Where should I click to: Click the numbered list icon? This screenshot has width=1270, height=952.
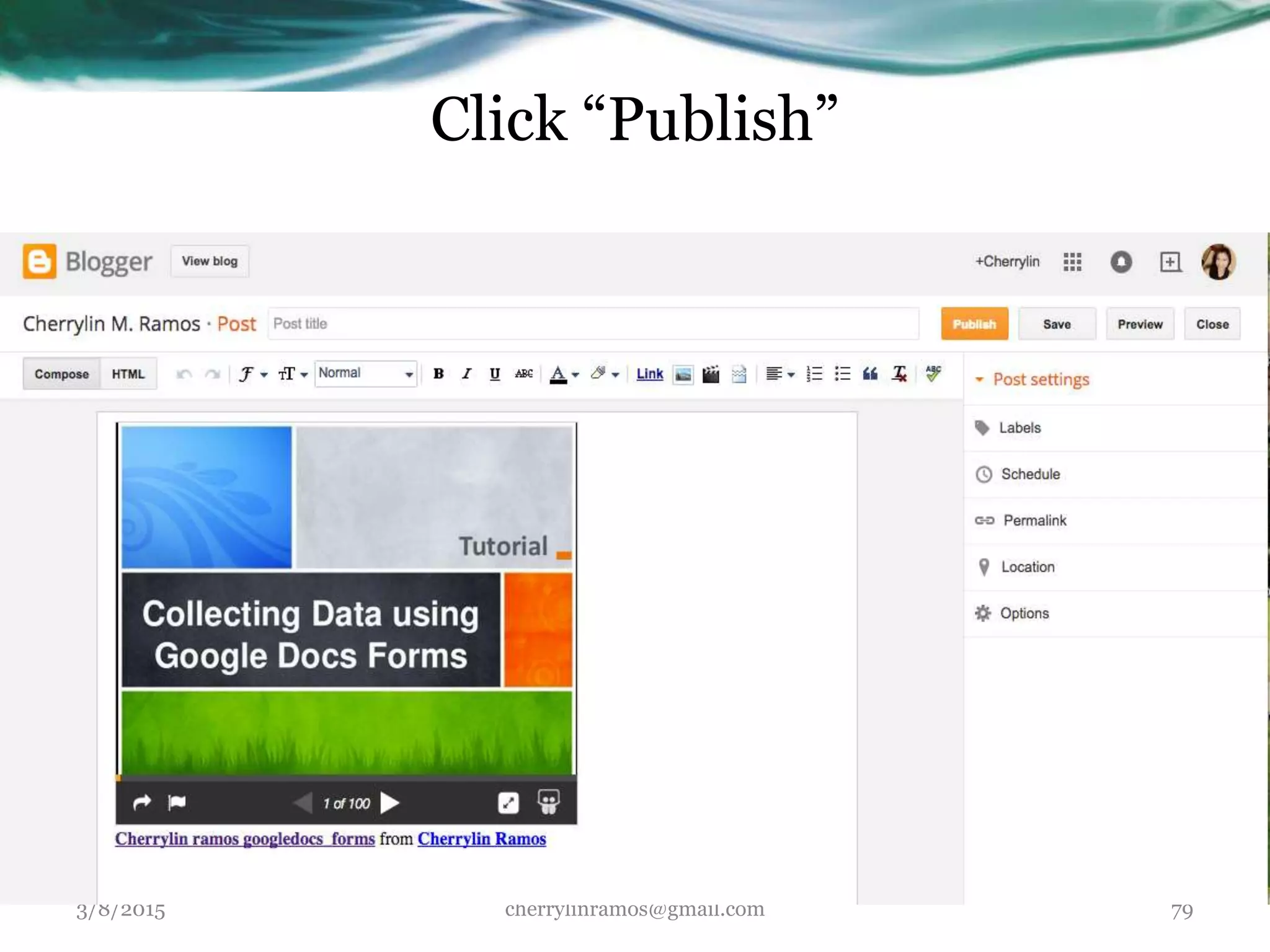[814, 374]
